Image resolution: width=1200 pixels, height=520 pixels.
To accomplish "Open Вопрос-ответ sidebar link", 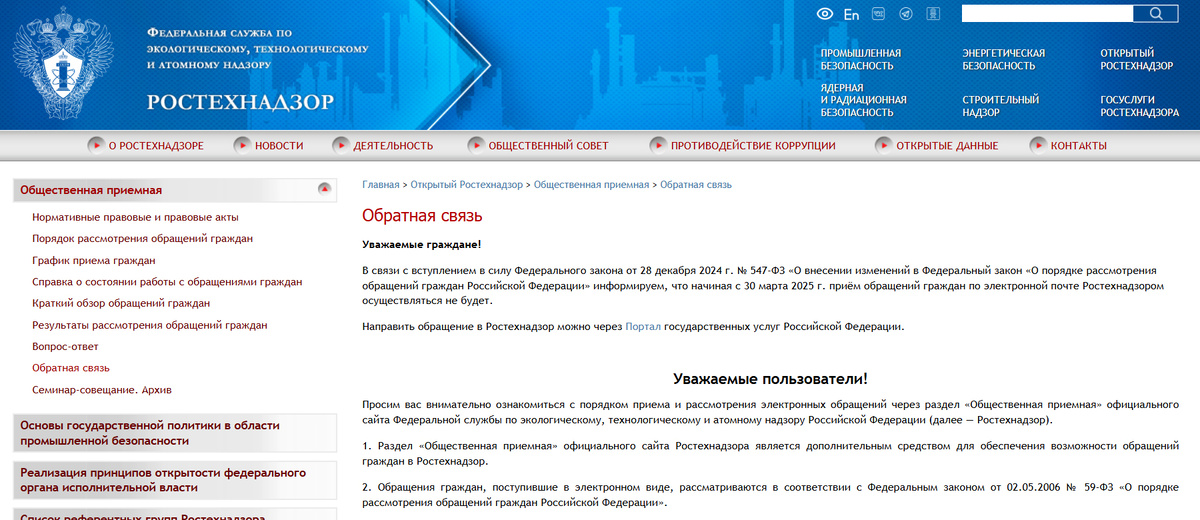I will (65, 346).
